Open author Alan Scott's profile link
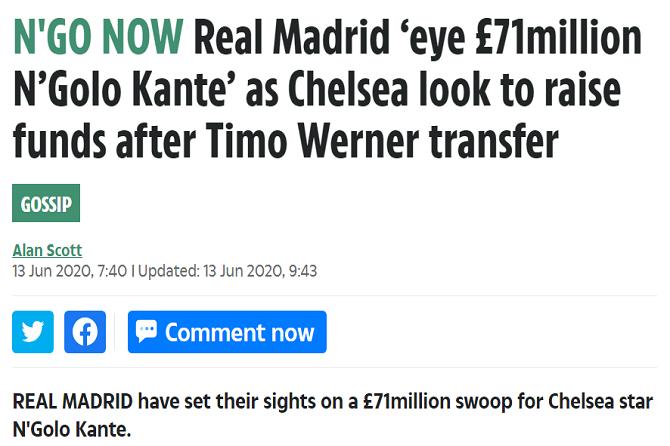The height and width of the screenshot is (446, 670). click(x=47, y=250)
